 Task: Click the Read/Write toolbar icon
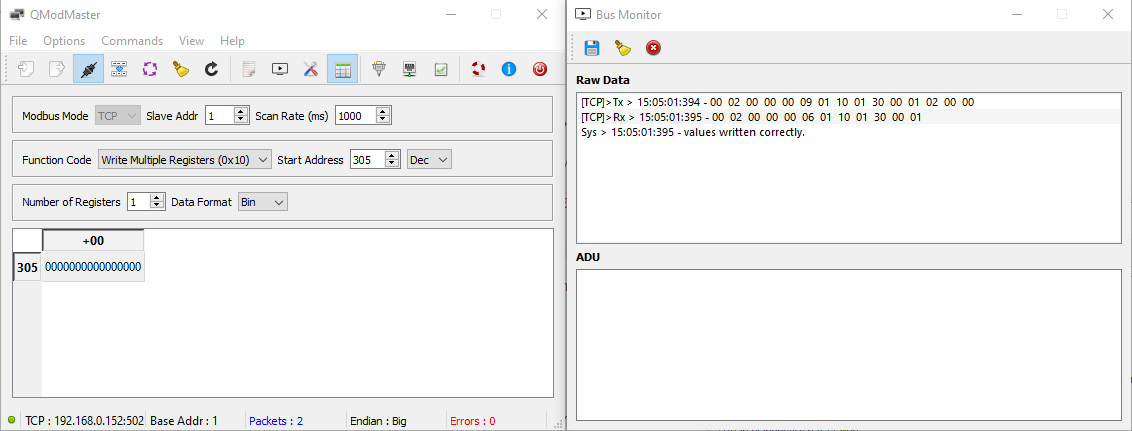click(118, 69)
